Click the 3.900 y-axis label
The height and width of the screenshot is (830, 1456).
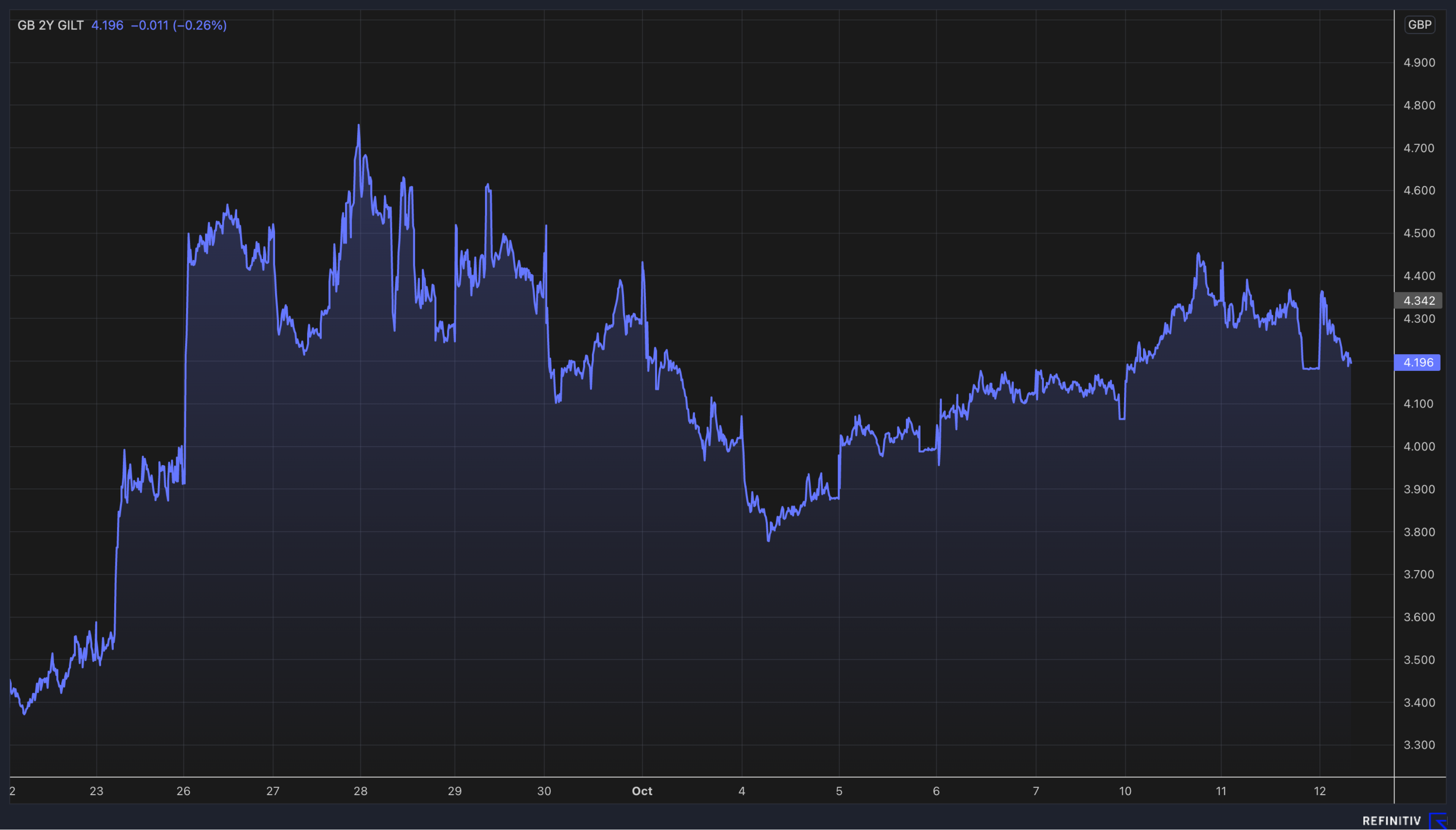(x=1419, y=489)
